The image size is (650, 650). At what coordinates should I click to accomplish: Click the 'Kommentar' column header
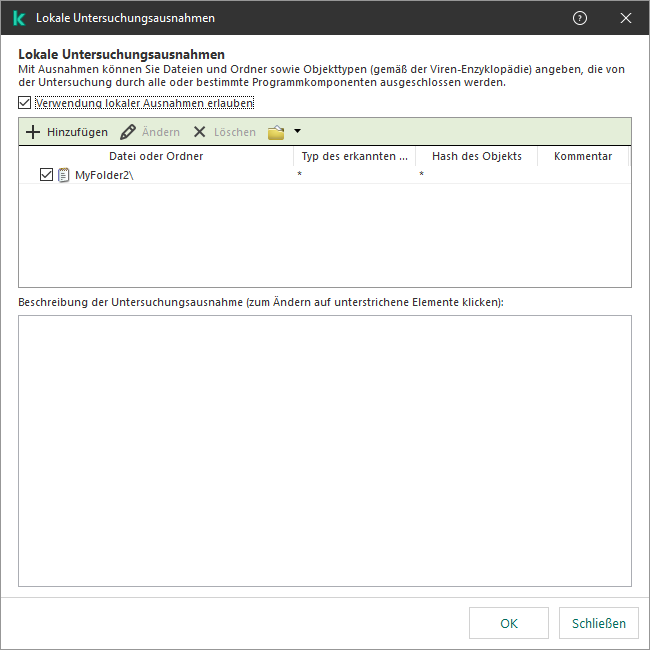click(x=582, y=156)
